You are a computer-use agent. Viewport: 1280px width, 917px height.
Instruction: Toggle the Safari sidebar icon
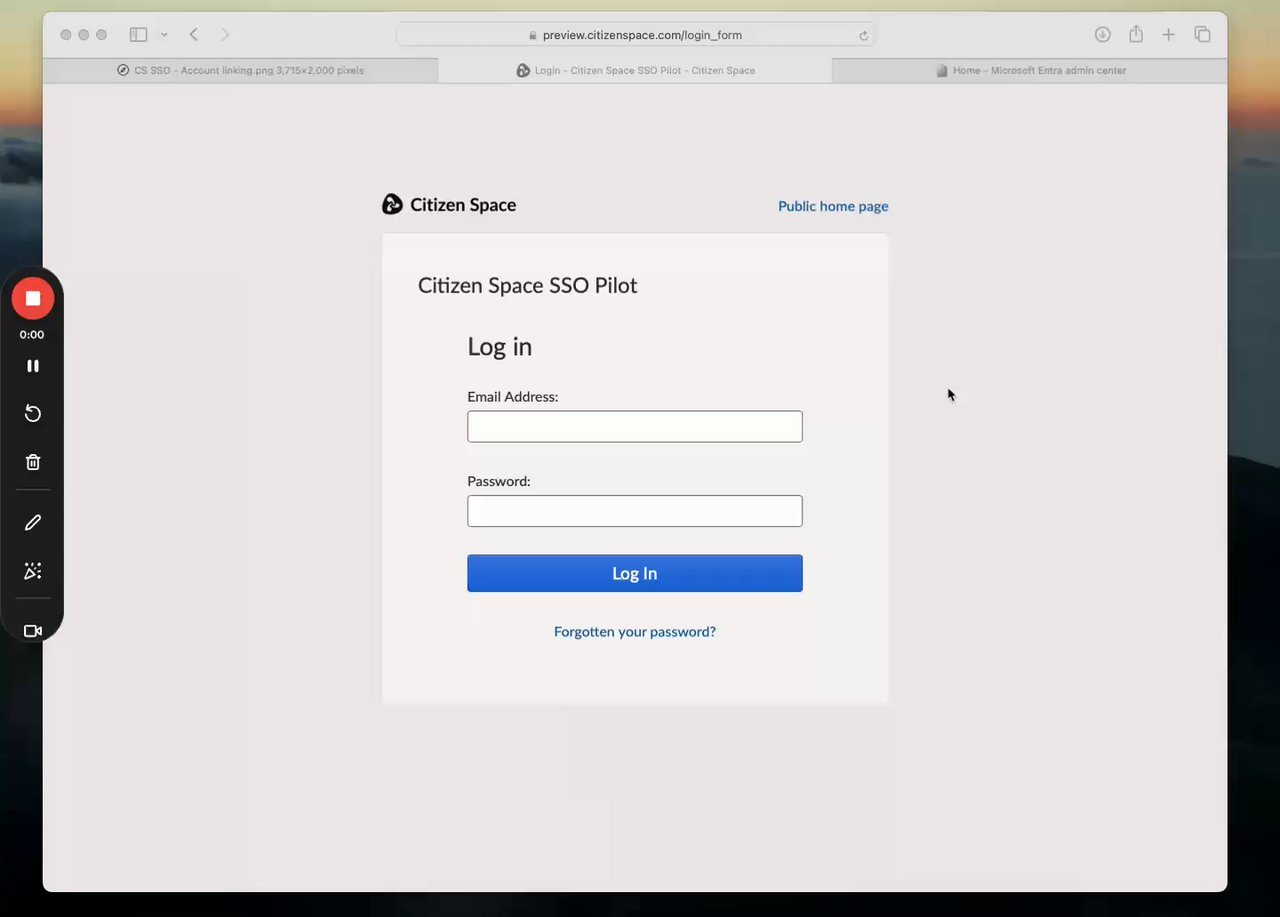(139, 35)
